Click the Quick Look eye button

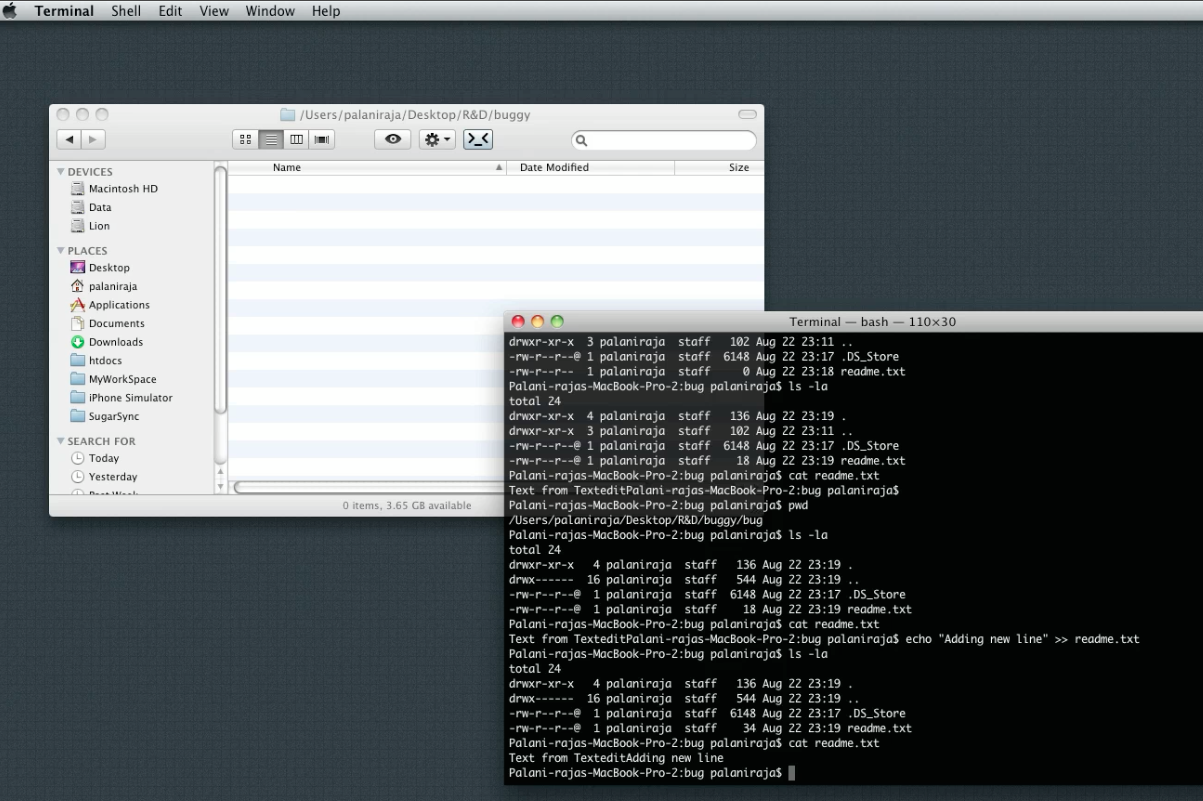[x=392, y=141]
